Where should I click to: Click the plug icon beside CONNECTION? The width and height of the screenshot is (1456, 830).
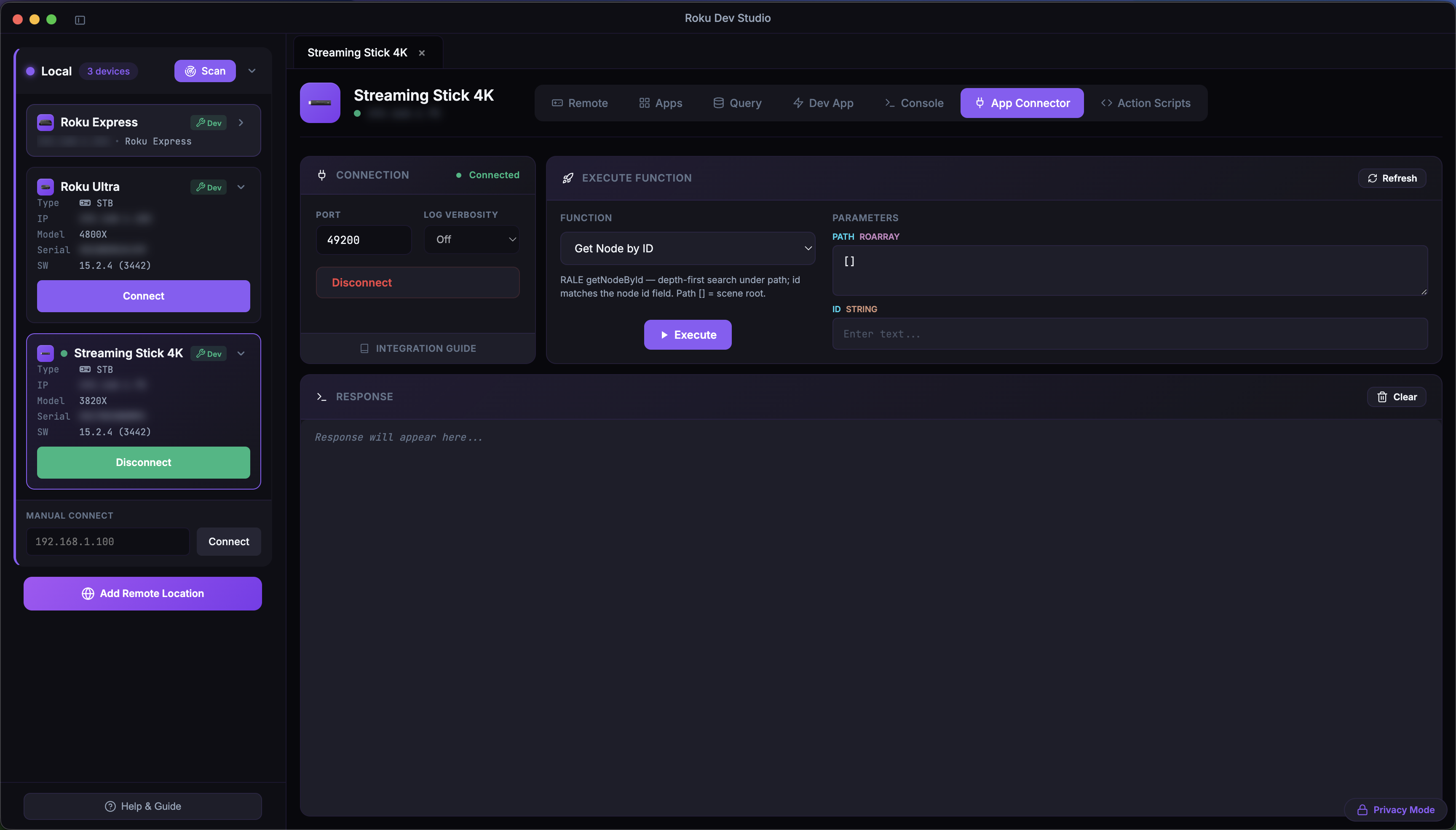click(322, 175)
